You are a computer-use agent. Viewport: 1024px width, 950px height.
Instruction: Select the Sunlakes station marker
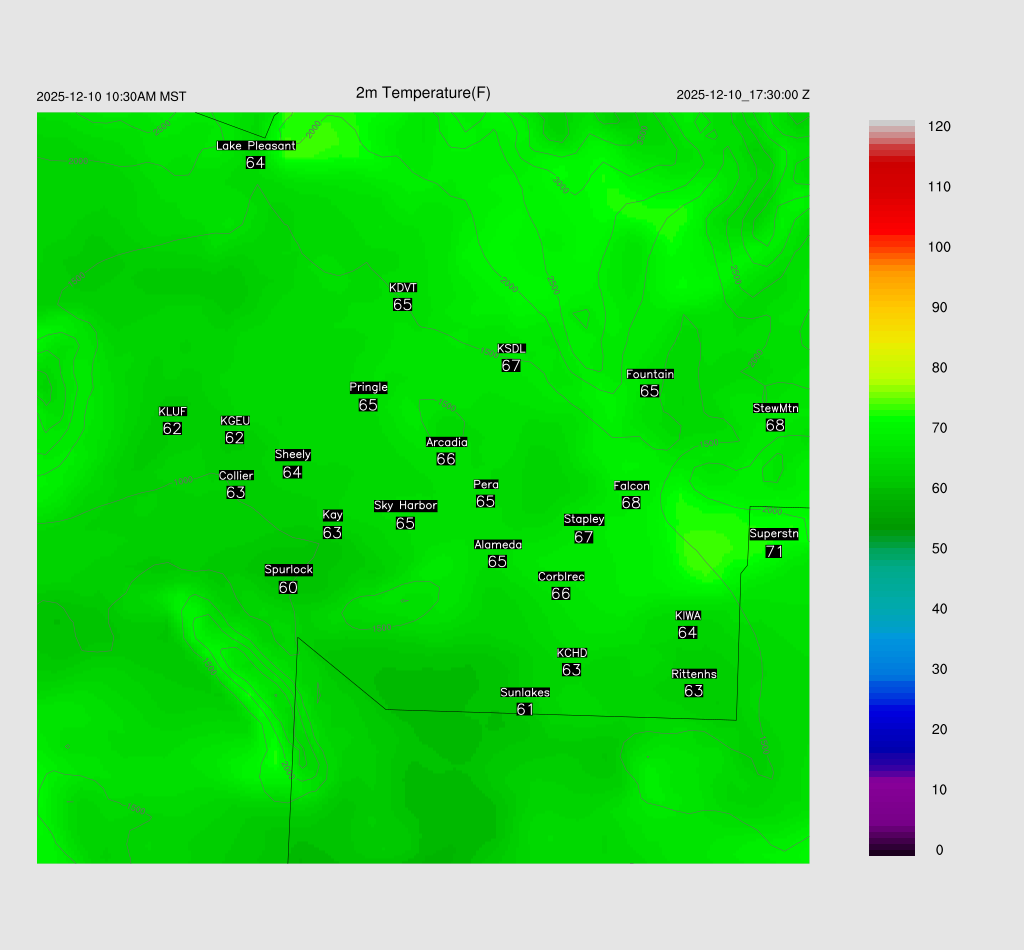(525, 701)
